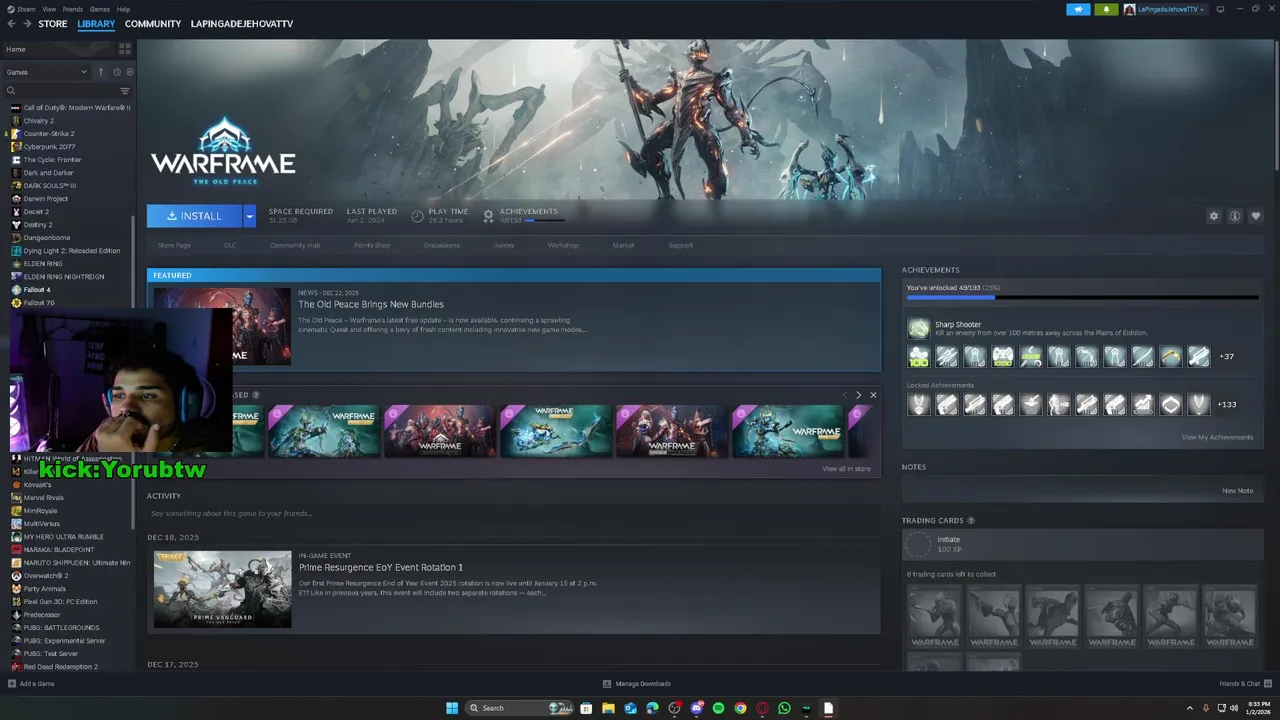This screenshot has width=1280, height=720.
Task: Select Red Dead Redemption 2 in the library
Action: tap(60, 666)
